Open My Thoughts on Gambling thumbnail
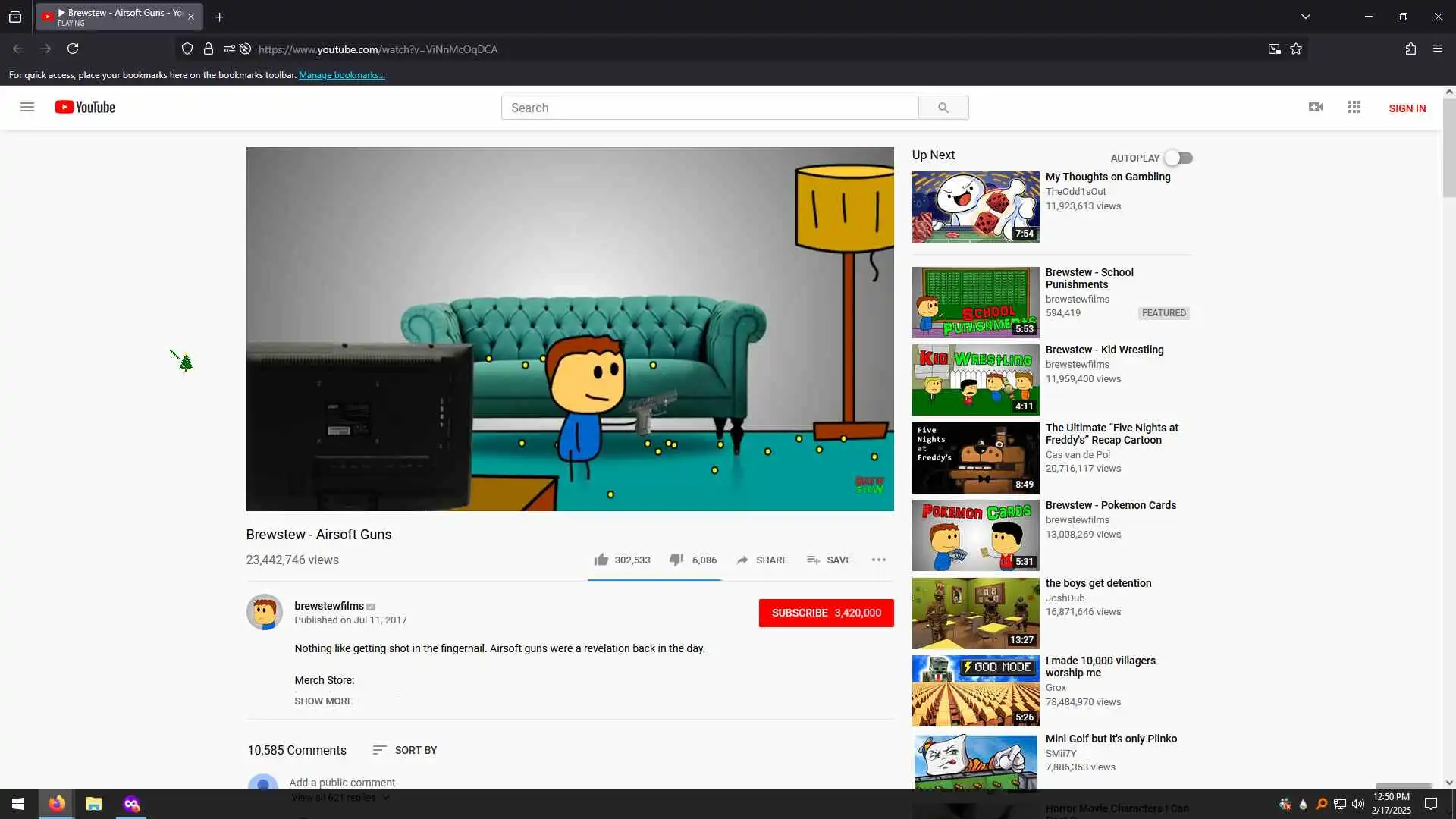The image size is (1456, 819). 975,206
